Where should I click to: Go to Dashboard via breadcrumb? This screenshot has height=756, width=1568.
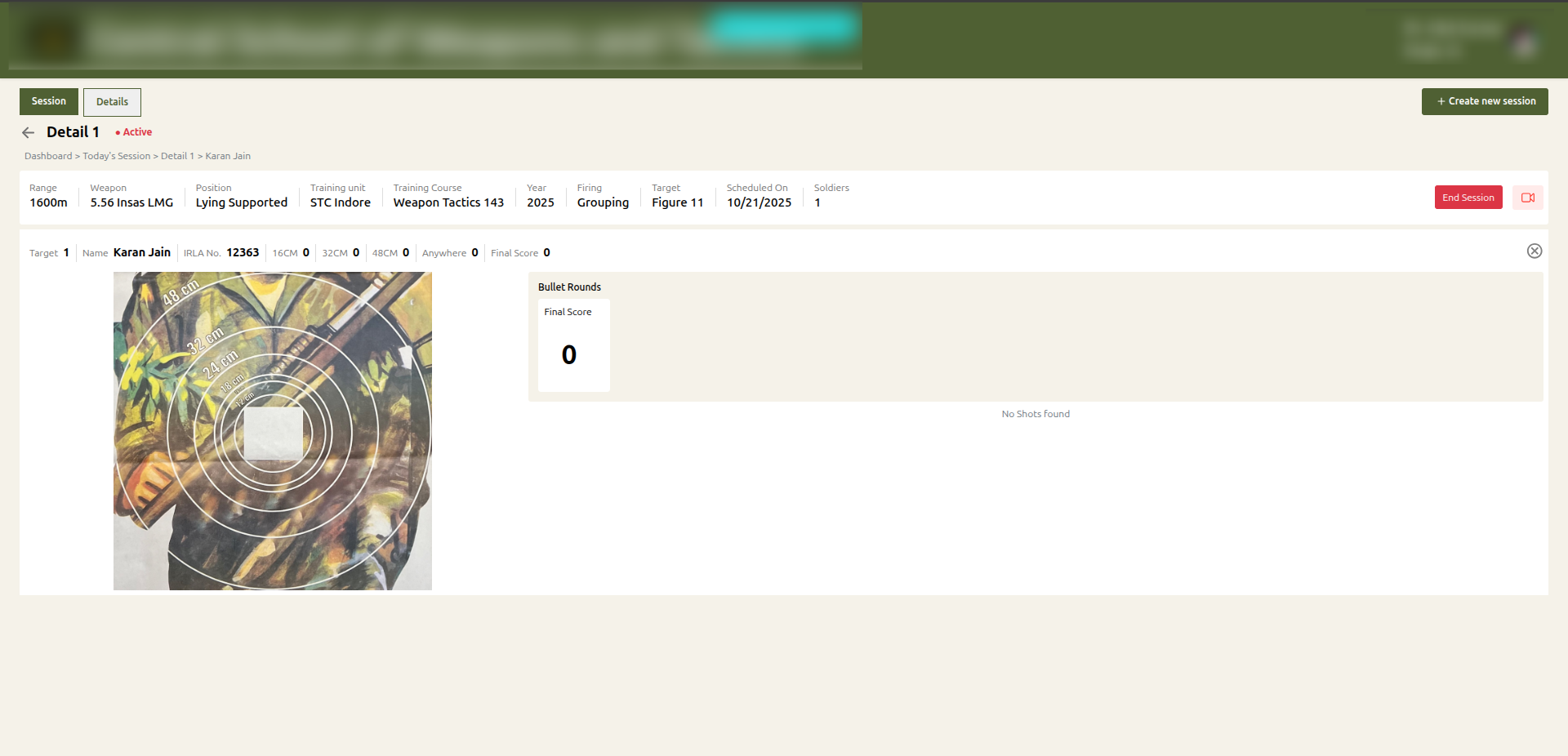point(48,156)
